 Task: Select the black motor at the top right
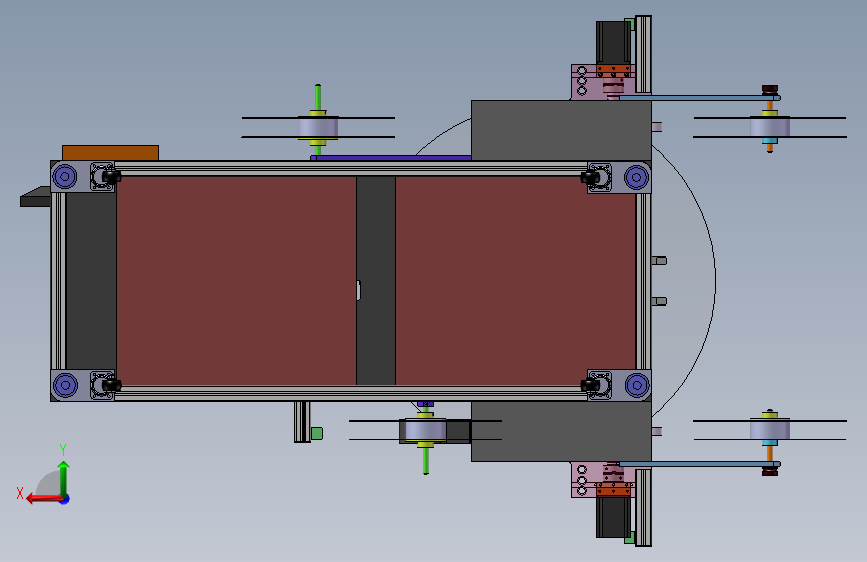(613, 43)
